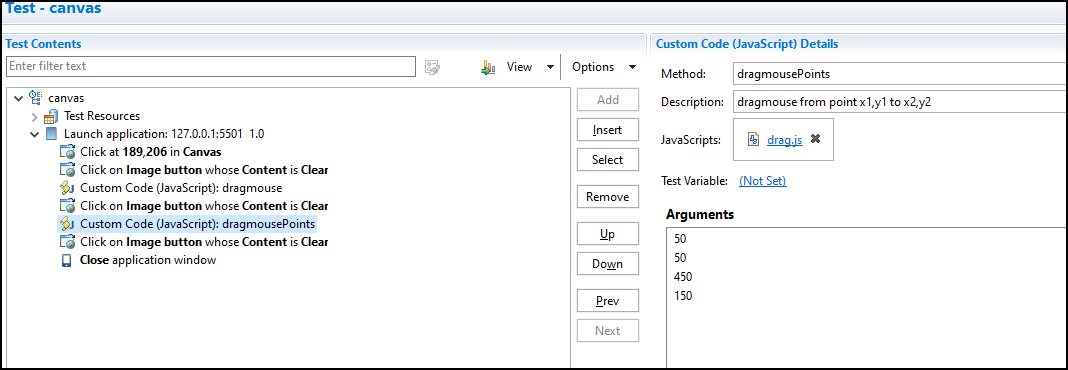Click the Down button
The width and height of the screenshot is (1068, 370).
pyautogui.click(x=608, y=264)
